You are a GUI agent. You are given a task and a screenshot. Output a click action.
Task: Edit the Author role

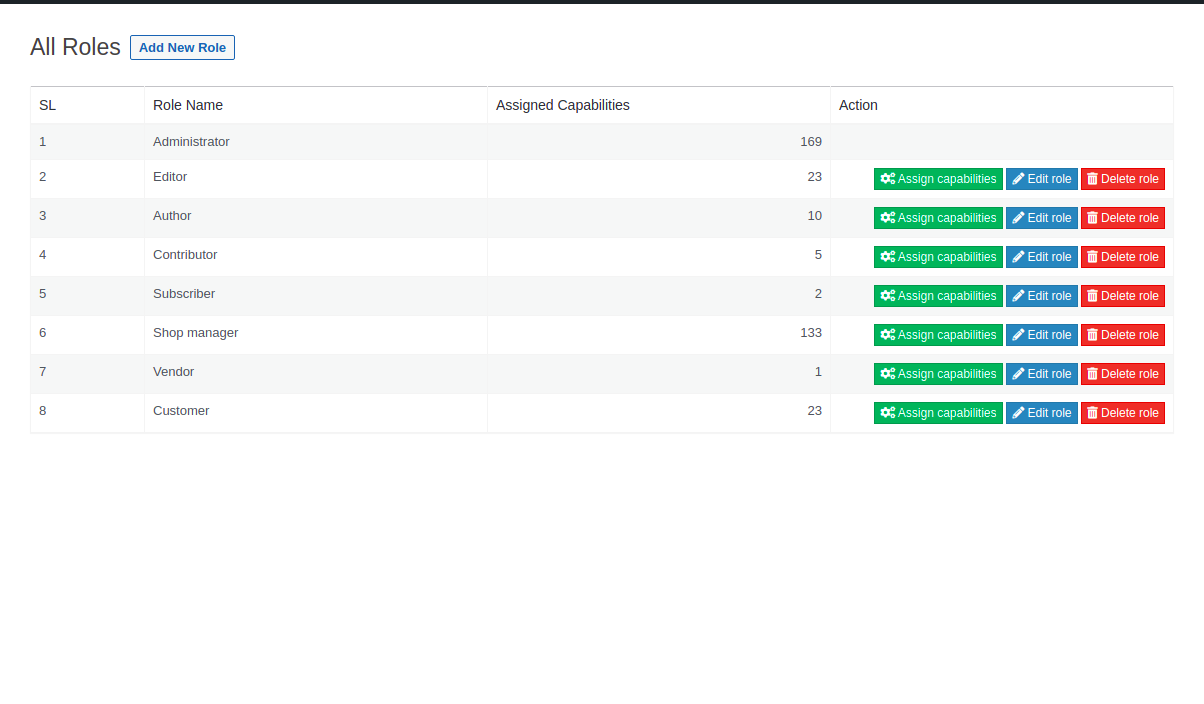pyautogui.click(x=1042, y=218)
